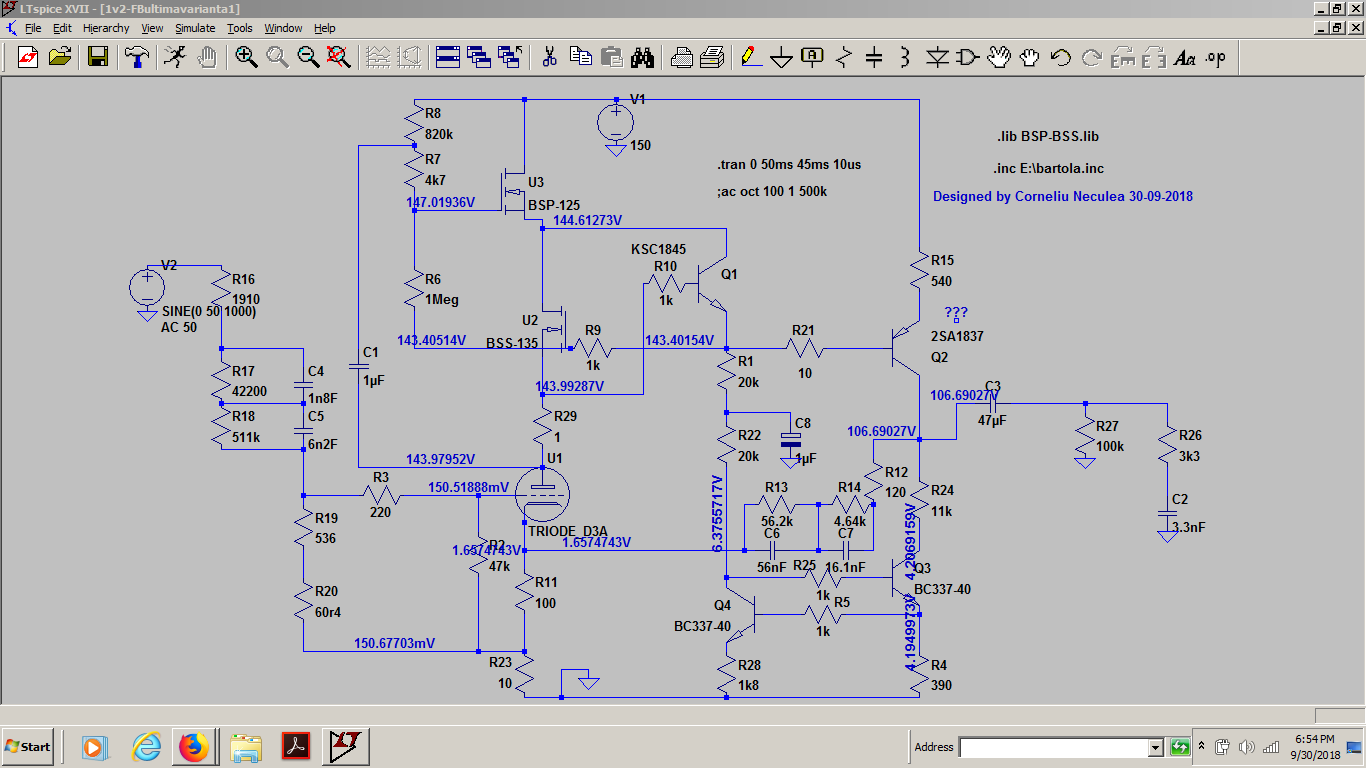Open Find with the binoculars icon
This screenshot has width=1366, height=768.
point(642,57)
